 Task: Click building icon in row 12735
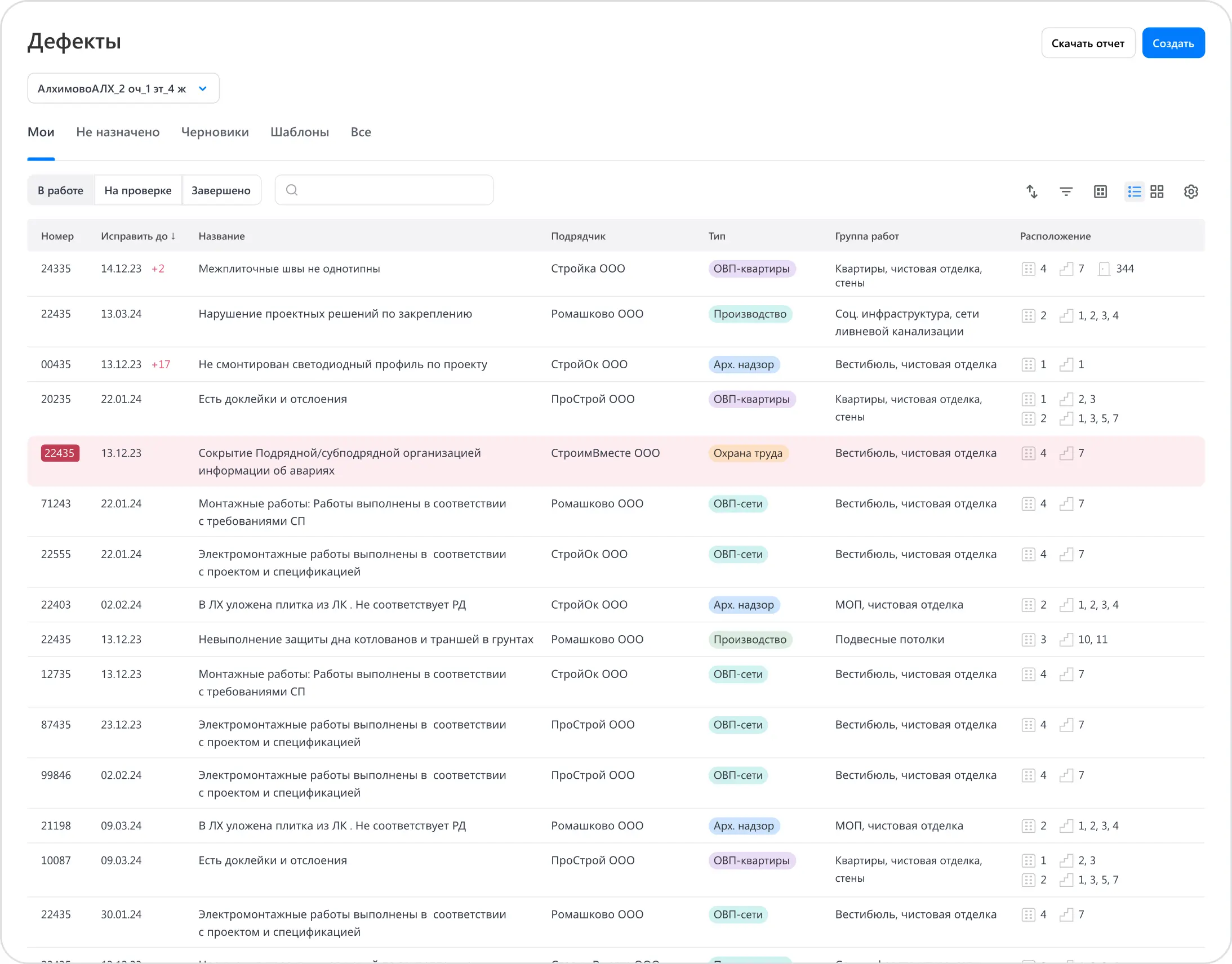1028,674
